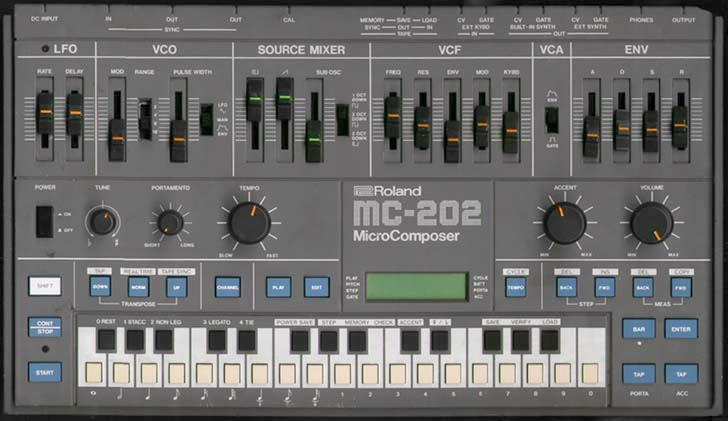The image size is (728, 421).
Task: Click the VCF RES resonance slider
Action: pyautogui.click(x=422, y=126)
